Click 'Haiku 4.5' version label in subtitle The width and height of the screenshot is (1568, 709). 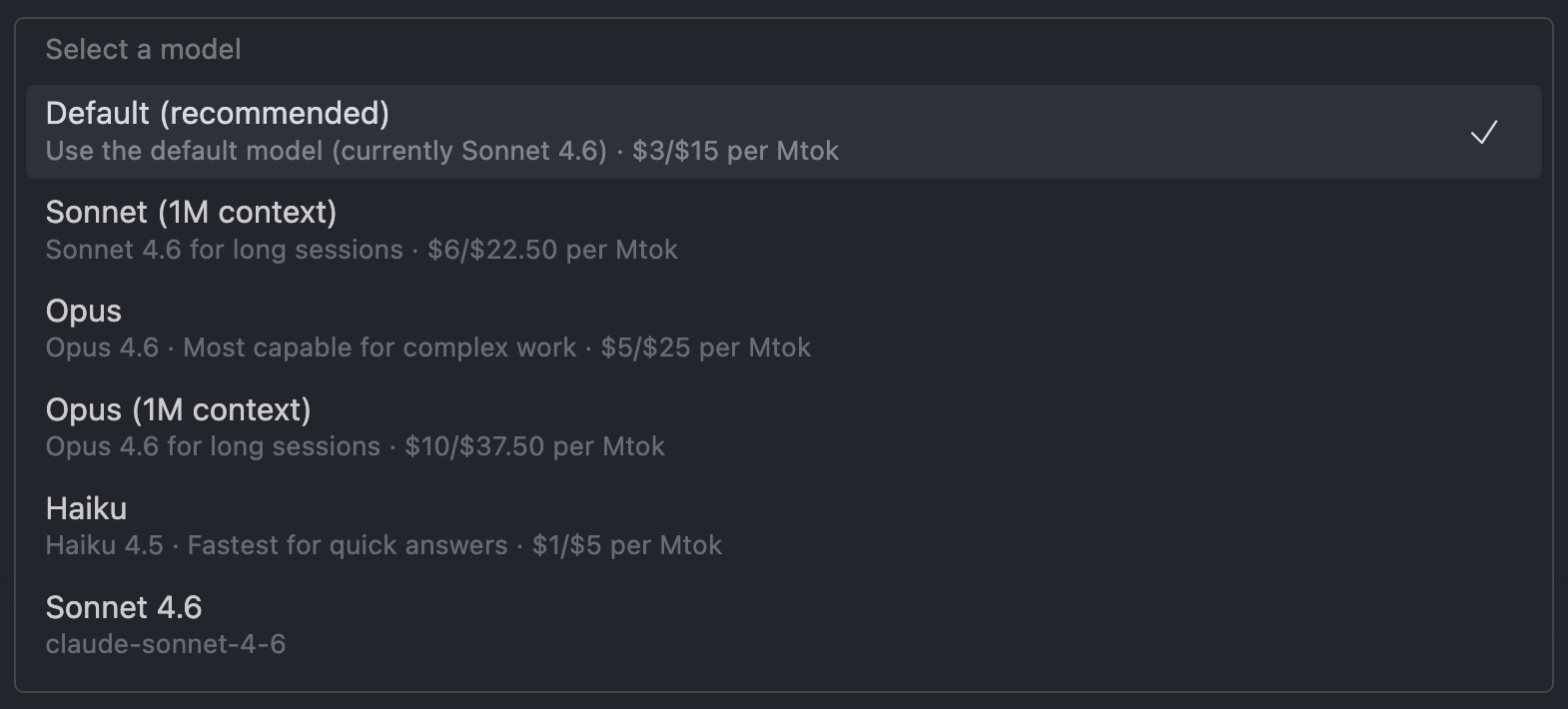tap(104, 545)
